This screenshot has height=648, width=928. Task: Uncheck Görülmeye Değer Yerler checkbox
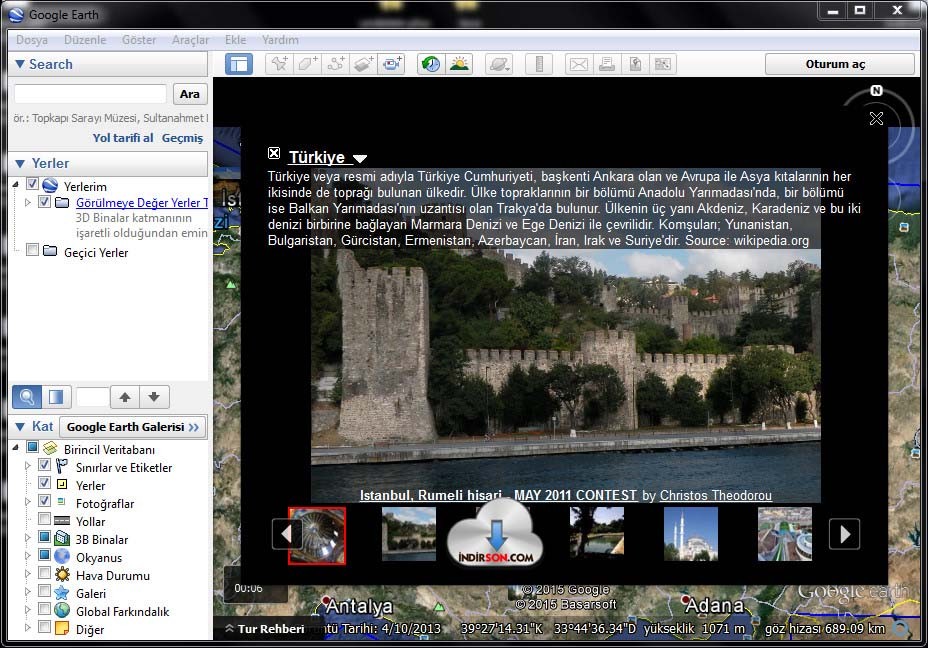44,202
